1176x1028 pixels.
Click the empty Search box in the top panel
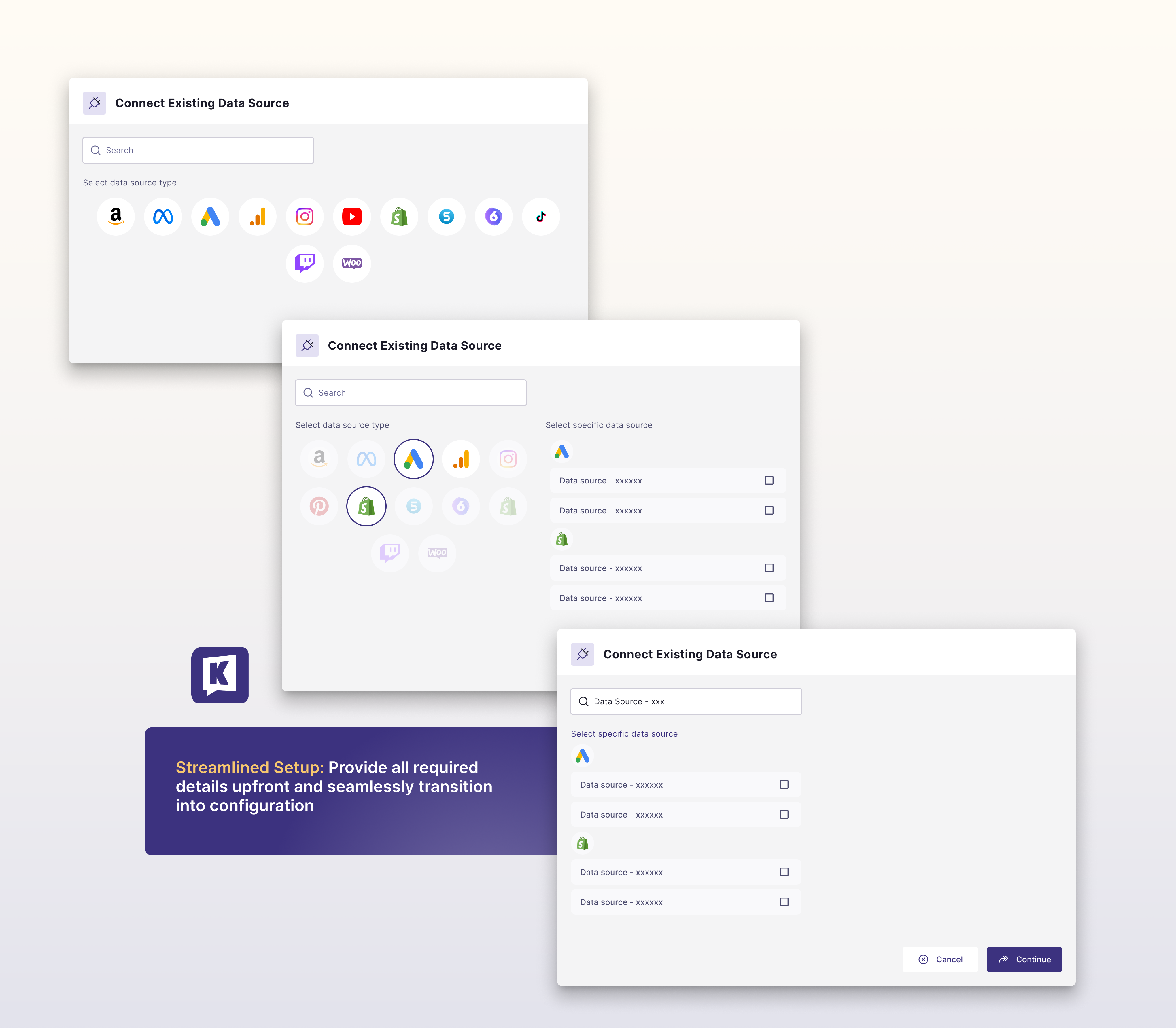pyautogui.click(x=198, y=150)
